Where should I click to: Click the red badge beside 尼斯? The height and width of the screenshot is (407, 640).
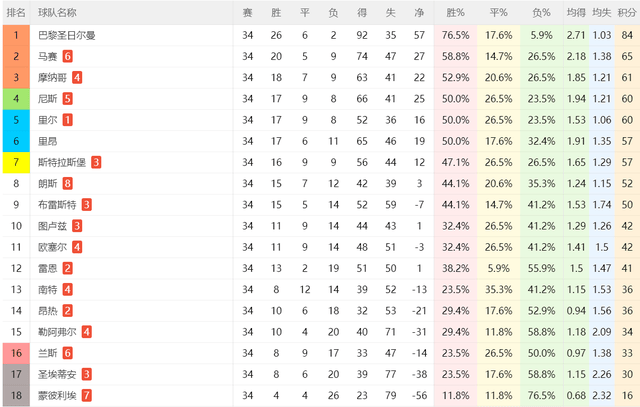[x=68, y=99]
